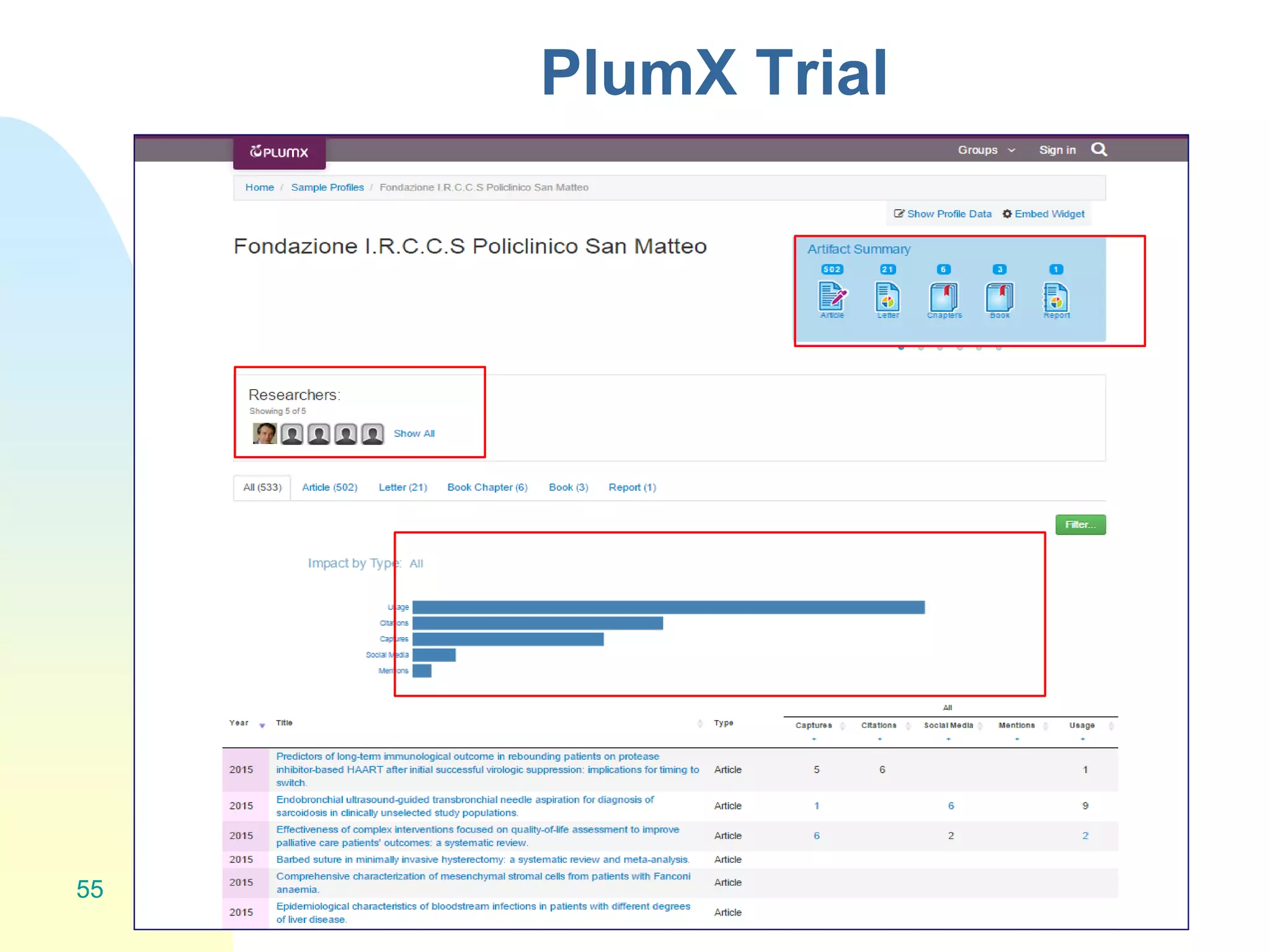This screenshot has height=952, width=1270.
Task: Click the Captures bar in chart
Action: (508, 639)
